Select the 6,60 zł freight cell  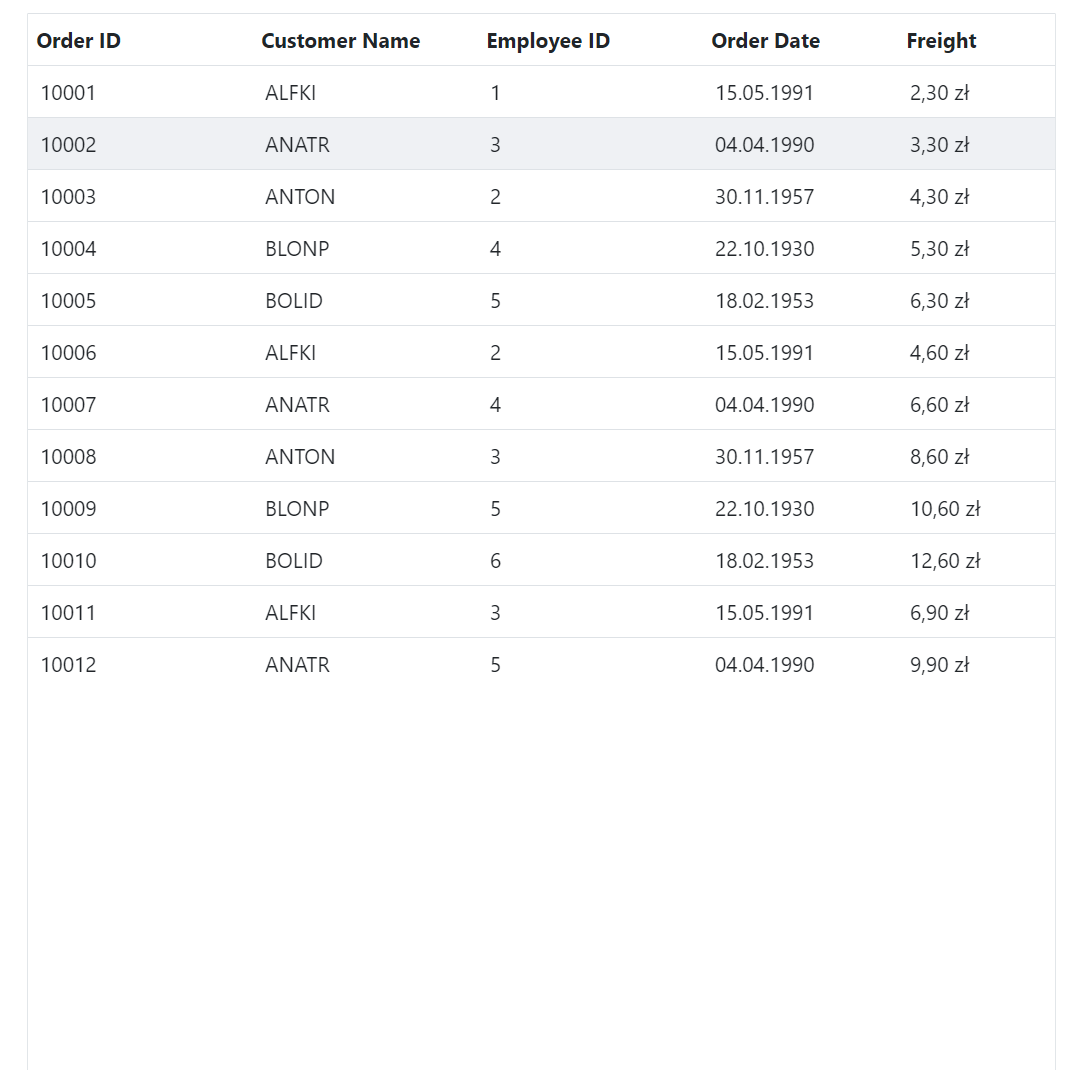[x=939, y=405]
